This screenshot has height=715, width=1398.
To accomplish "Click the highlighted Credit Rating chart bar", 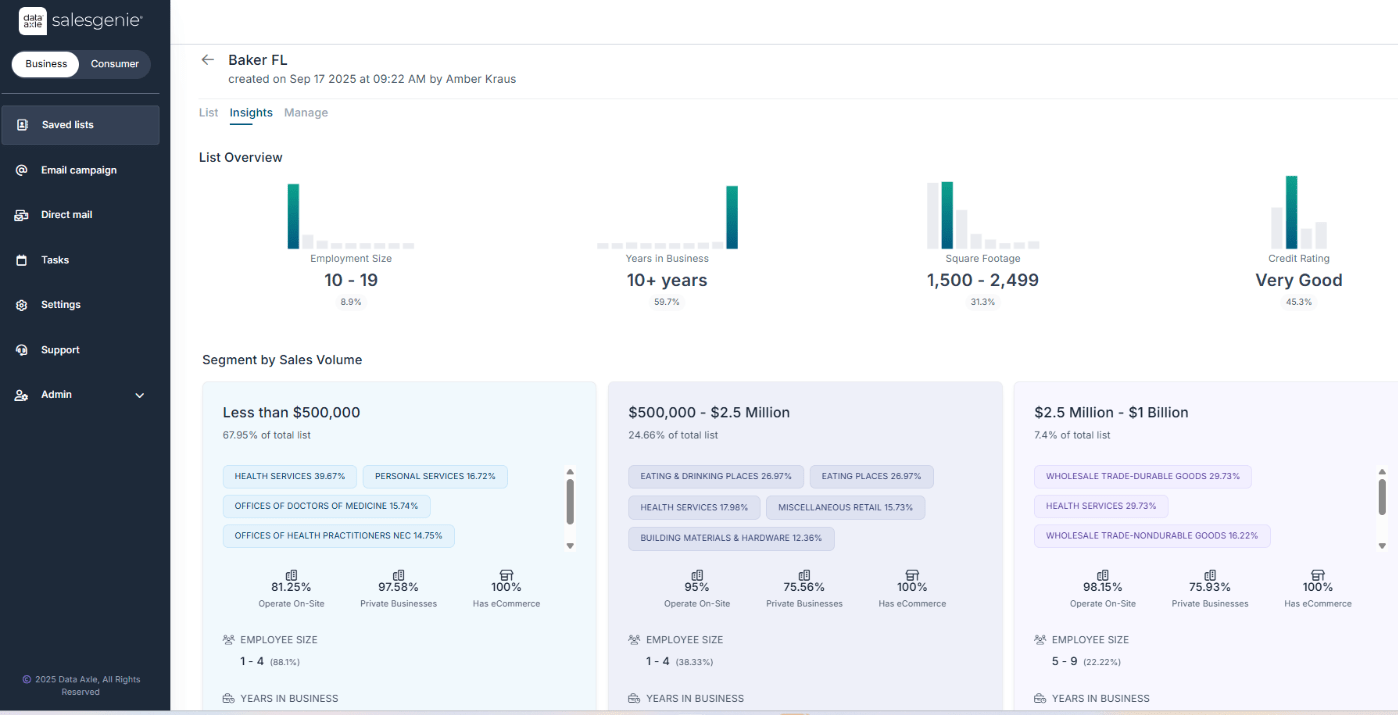I will tap(1292, 212).
